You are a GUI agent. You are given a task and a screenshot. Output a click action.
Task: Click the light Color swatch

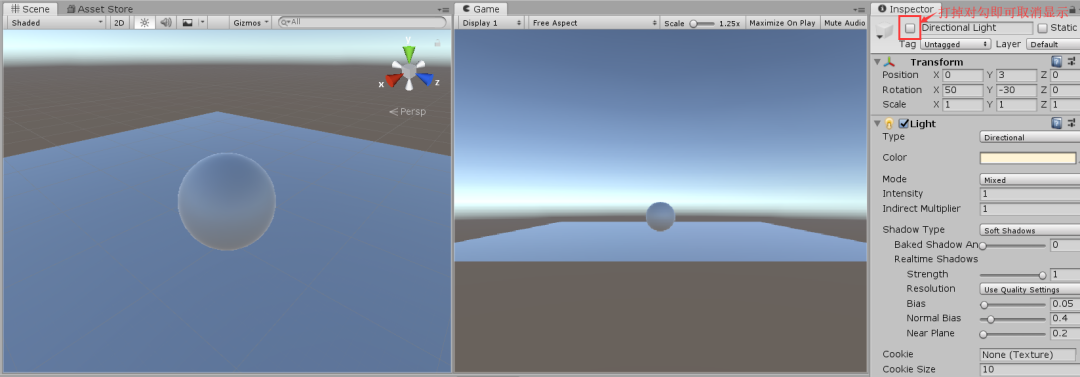click(1028, 158)
